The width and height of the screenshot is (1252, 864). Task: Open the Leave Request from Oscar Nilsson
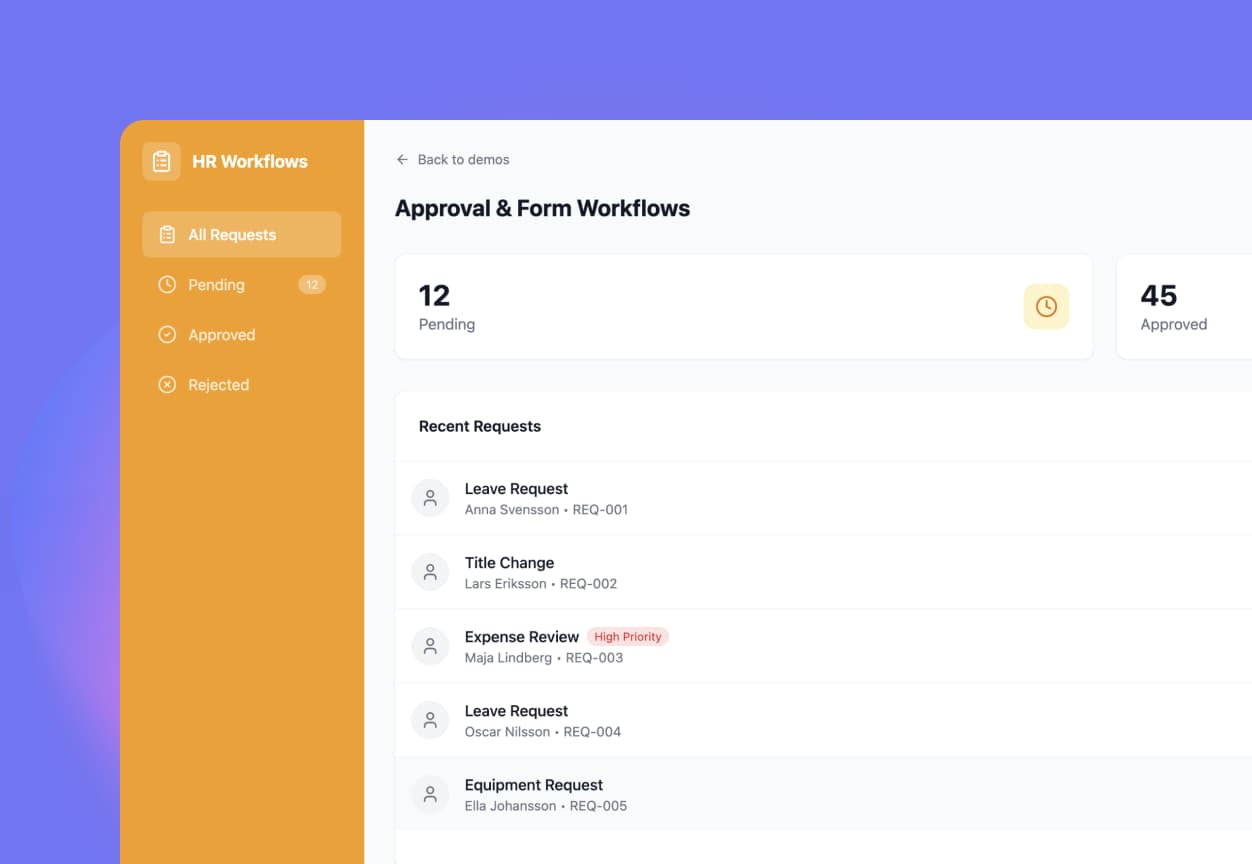tap(516, 710)
